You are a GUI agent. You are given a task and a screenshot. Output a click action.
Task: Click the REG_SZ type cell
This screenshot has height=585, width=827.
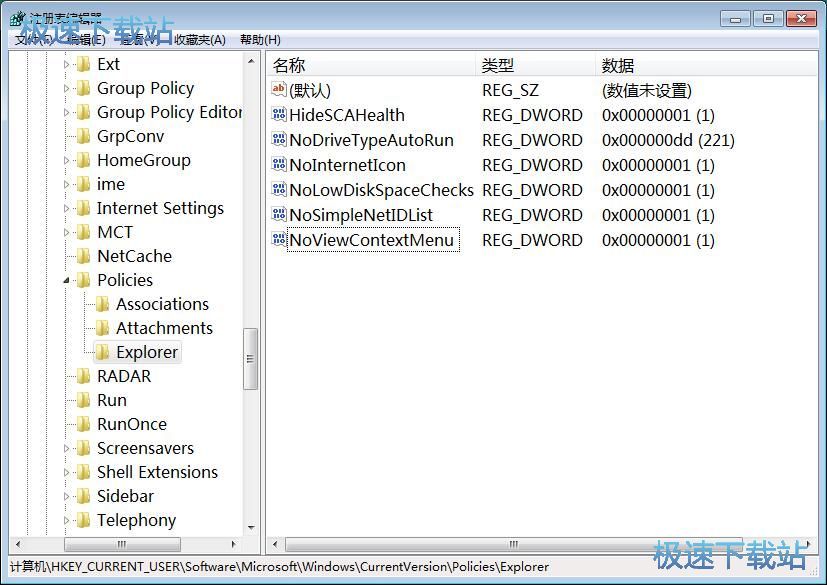coord(511,90)
